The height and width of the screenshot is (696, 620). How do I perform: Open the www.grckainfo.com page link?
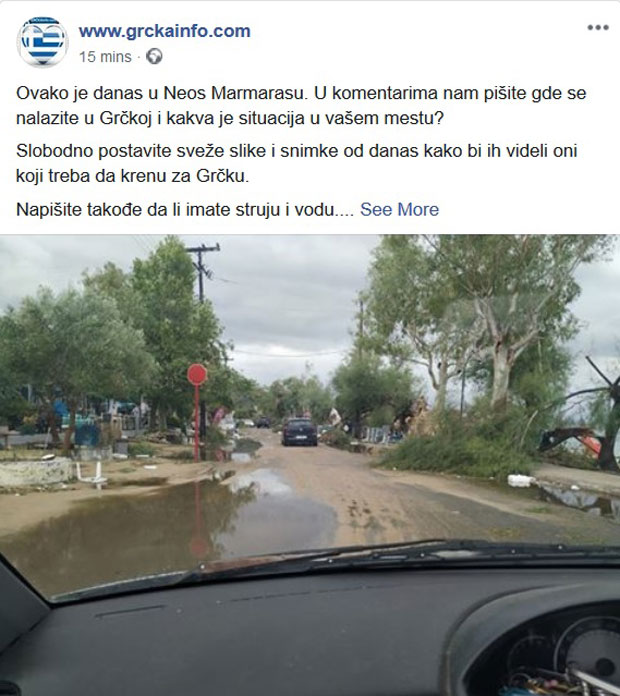tap(165, 31)
